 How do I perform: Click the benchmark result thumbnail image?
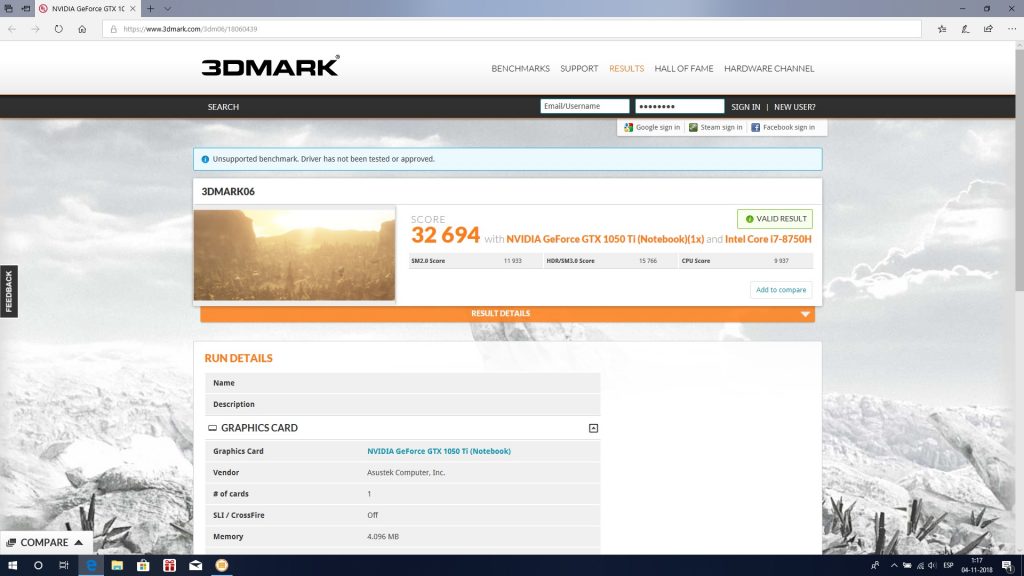coord(295,255)
